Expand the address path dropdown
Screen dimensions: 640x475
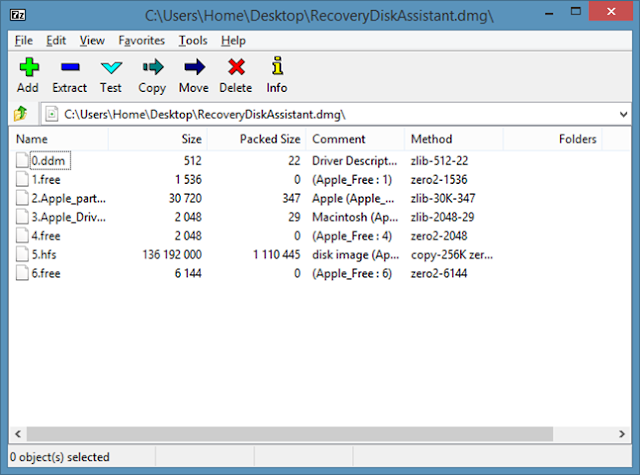tap(621, 114)
